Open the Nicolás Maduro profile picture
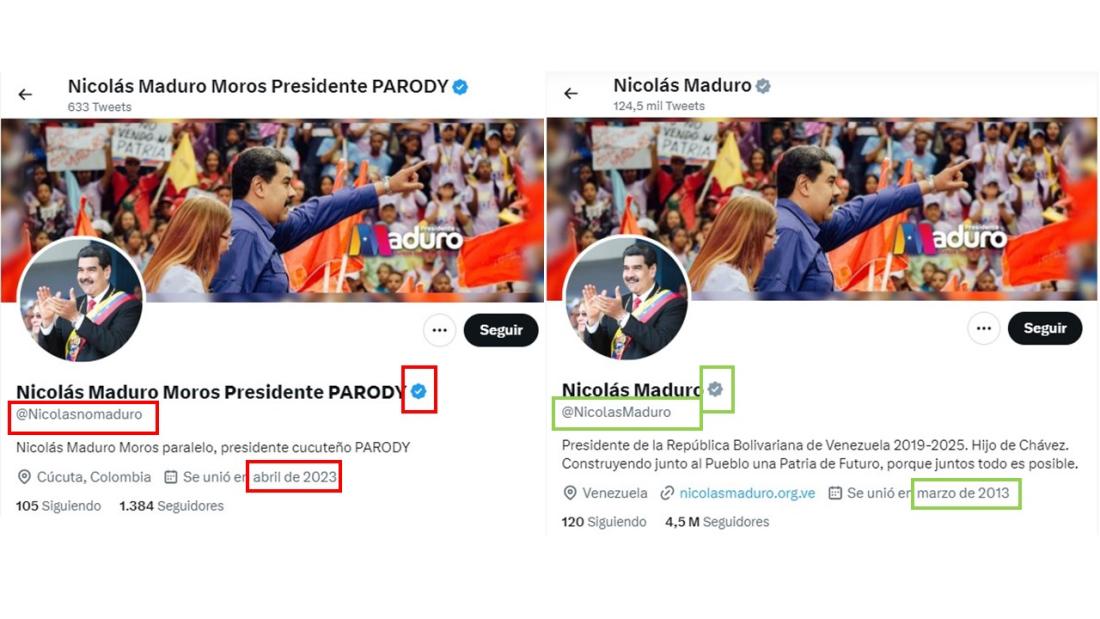The width and height of the screenshot is (1100, 619). 626,299
